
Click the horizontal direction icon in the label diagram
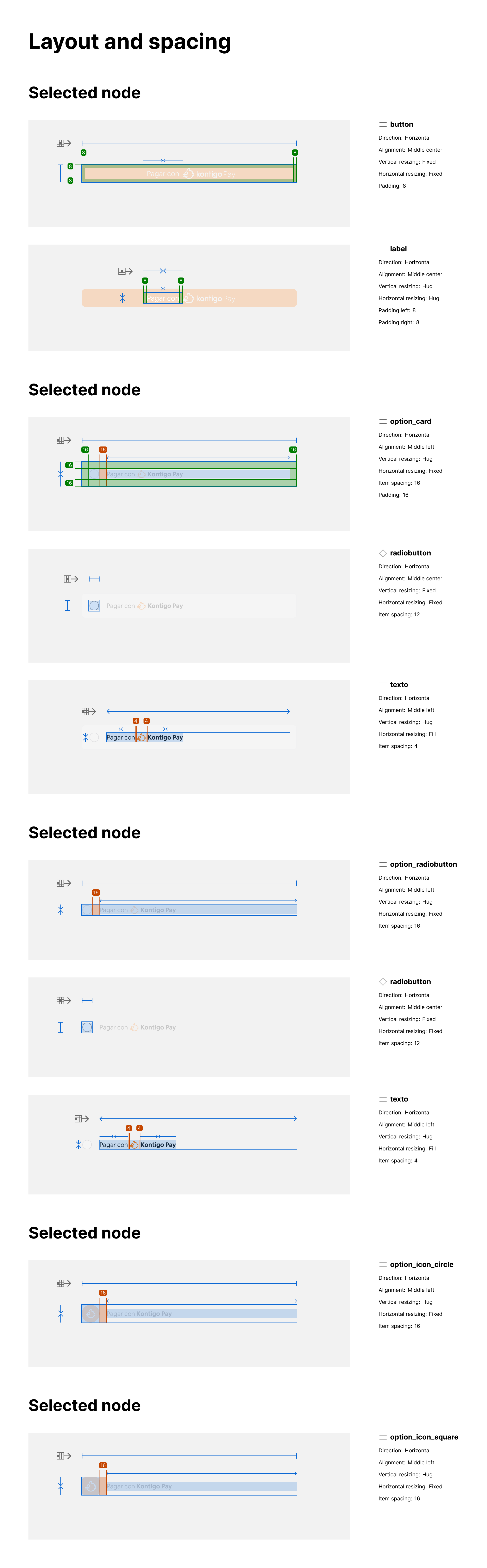coord(125,271)
